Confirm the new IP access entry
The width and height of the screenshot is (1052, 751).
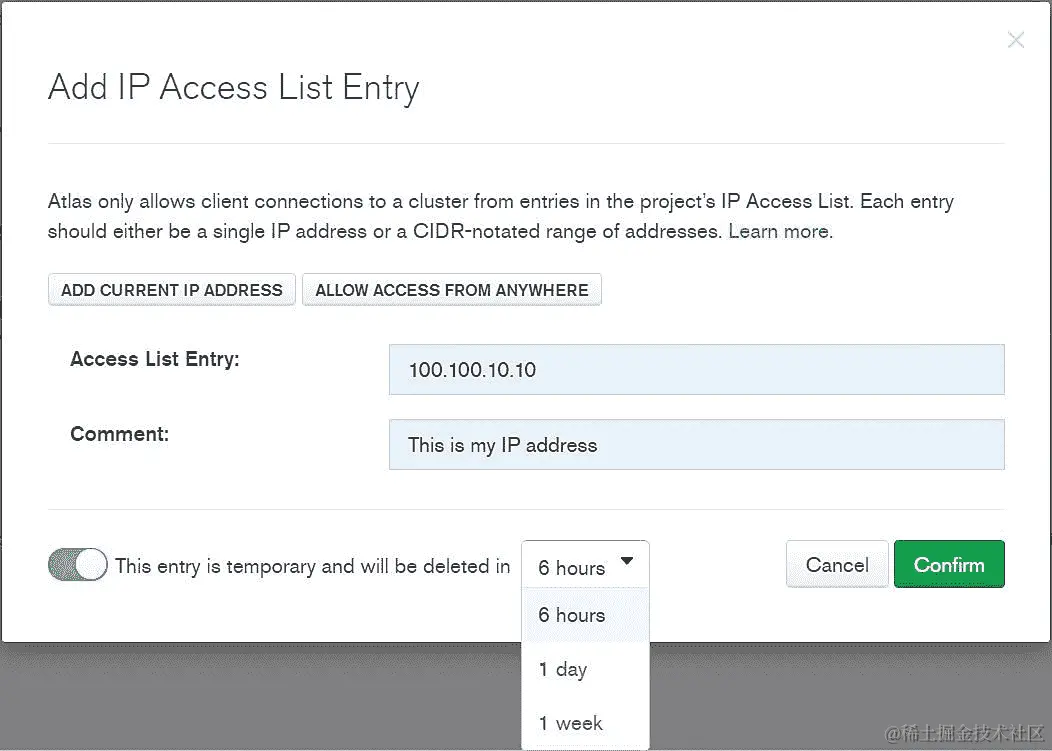coord(949,565)
